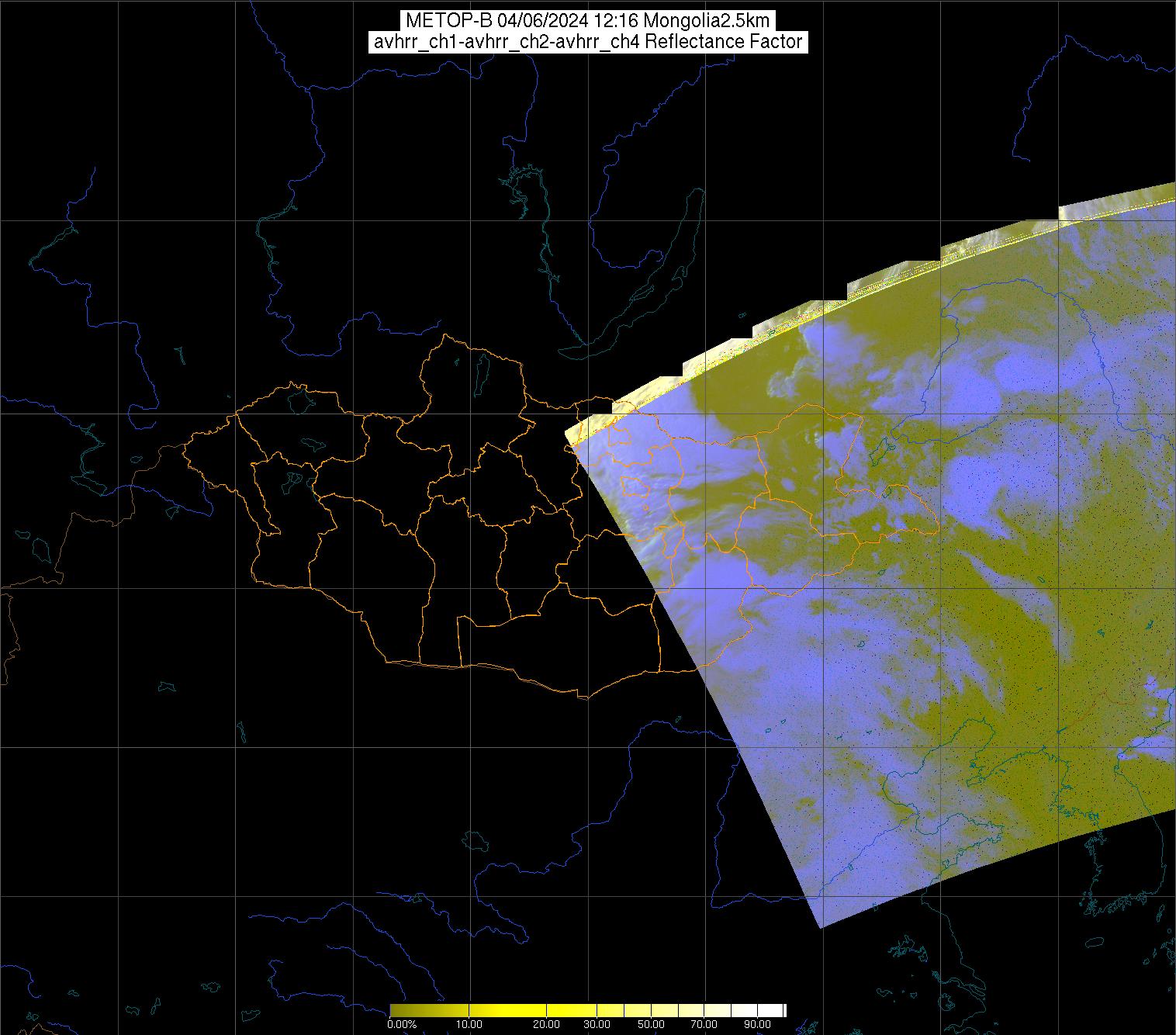Select the "90.00" colorbar label

[x=758, y=1025]
